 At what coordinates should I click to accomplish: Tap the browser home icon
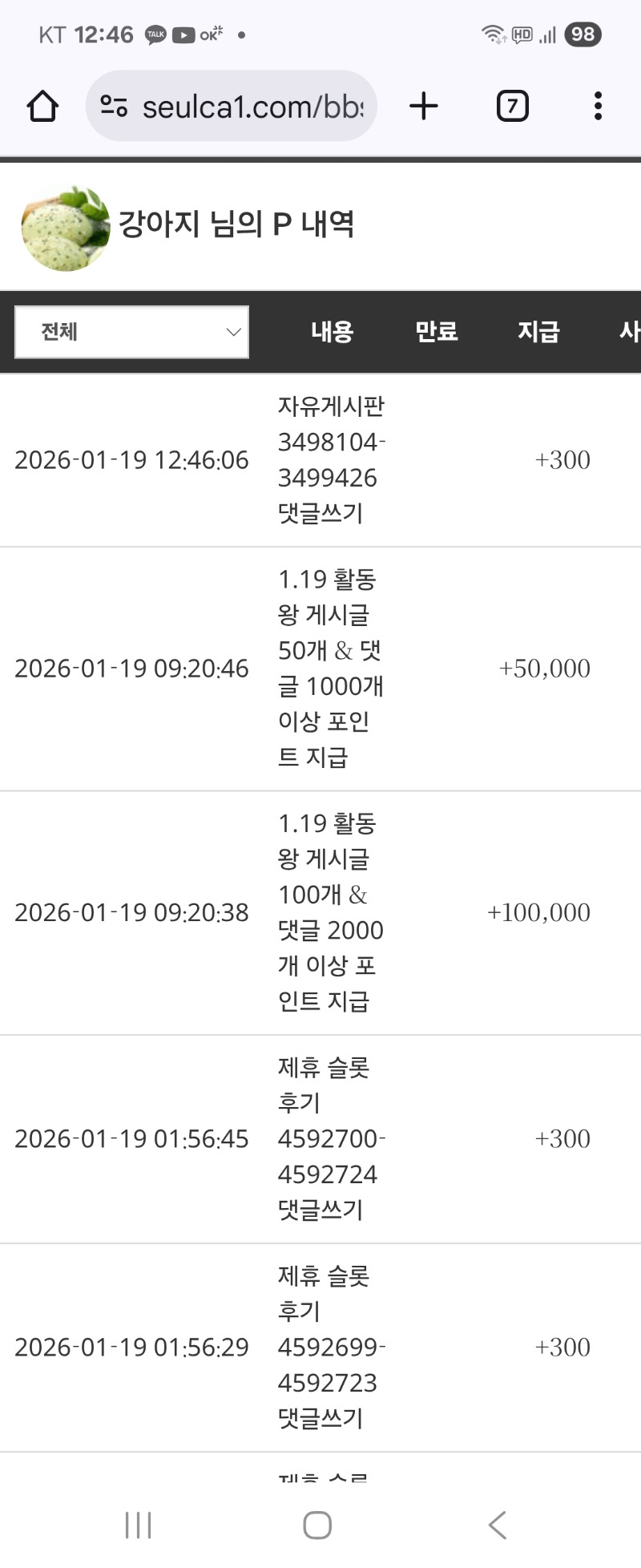pyautogui.click(x=42, y=107)
